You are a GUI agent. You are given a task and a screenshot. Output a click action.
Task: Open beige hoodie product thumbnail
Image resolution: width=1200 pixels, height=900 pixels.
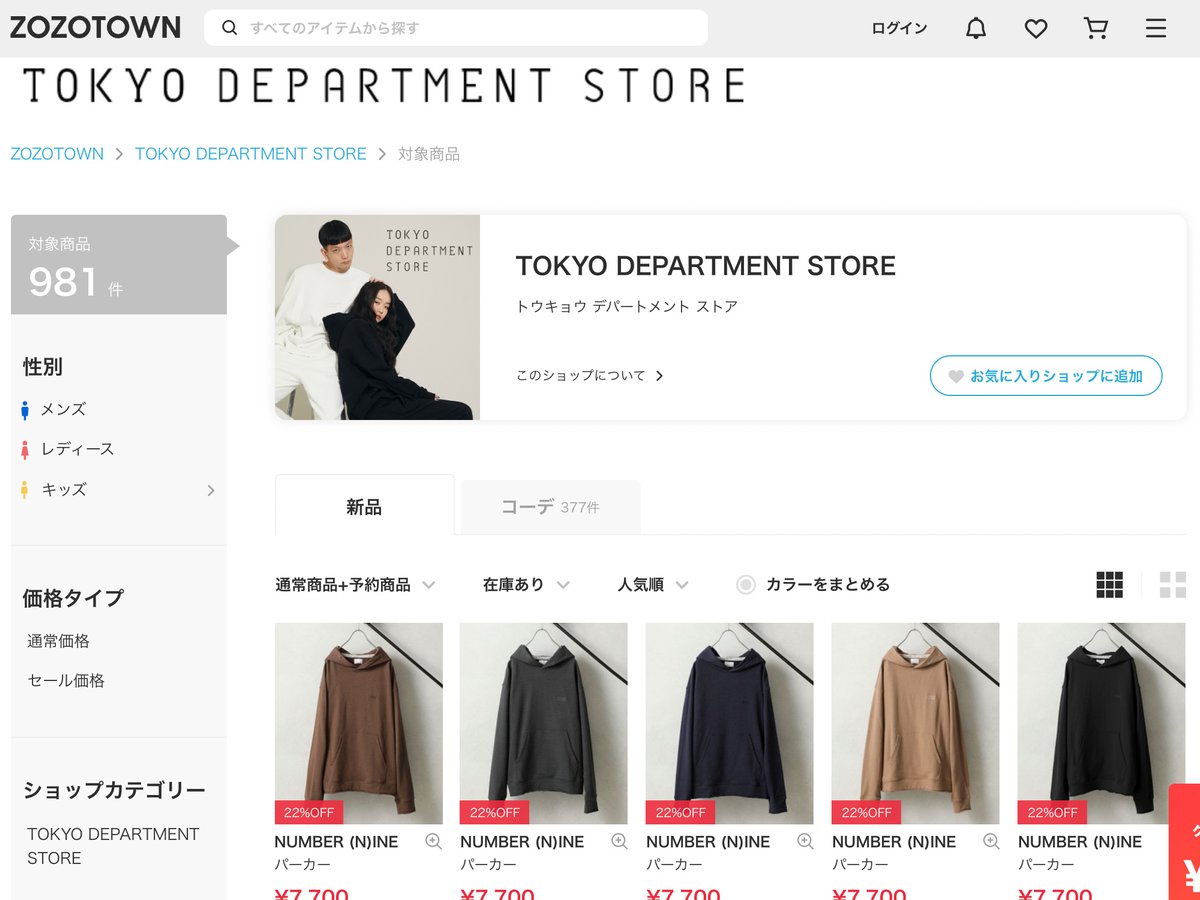point(916,723)
